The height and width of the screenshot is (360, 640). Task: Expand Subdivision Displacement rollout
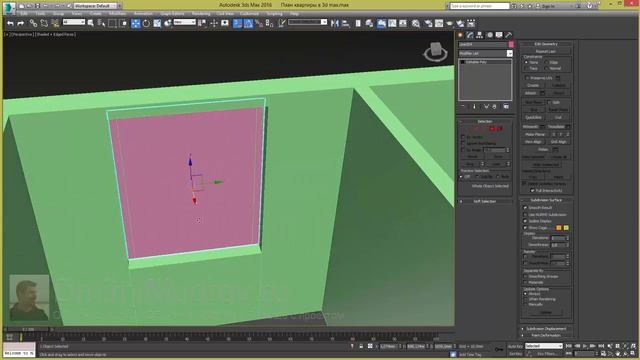[x=546, y=329]
